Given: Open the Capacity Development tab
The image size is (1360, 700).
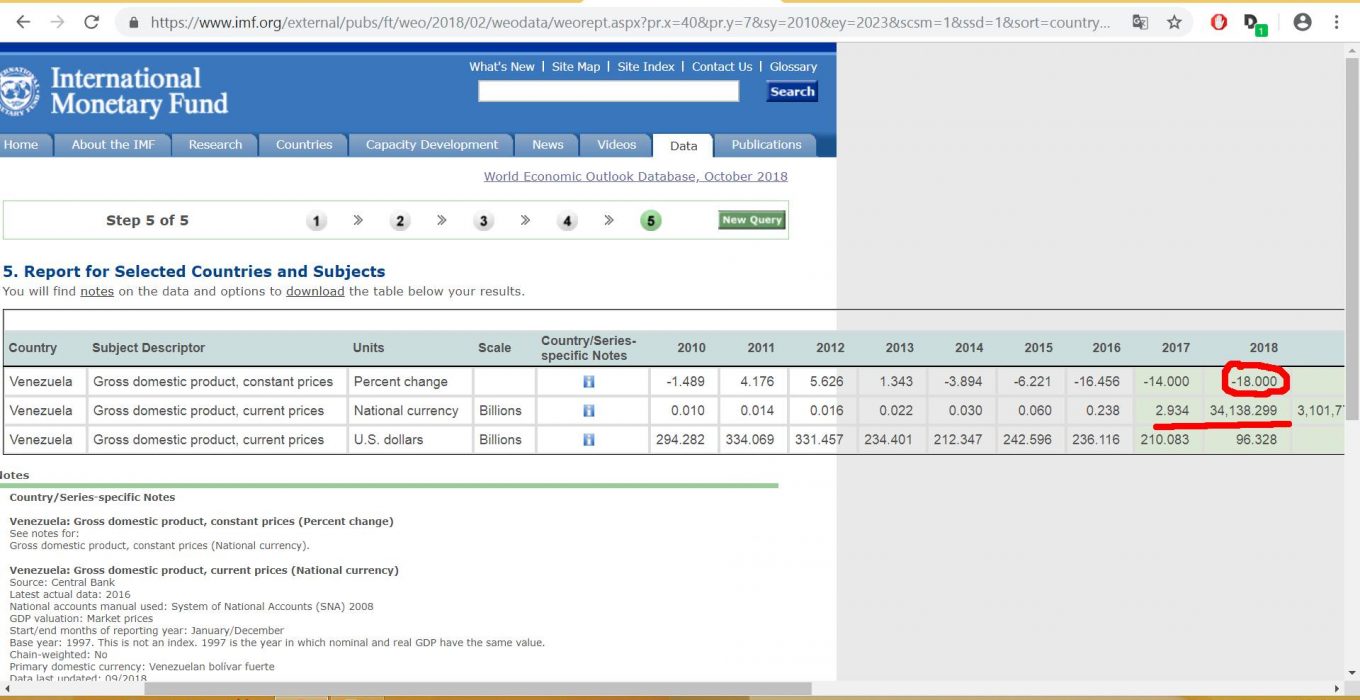Looking at the screenshot, I should point(431,145).
